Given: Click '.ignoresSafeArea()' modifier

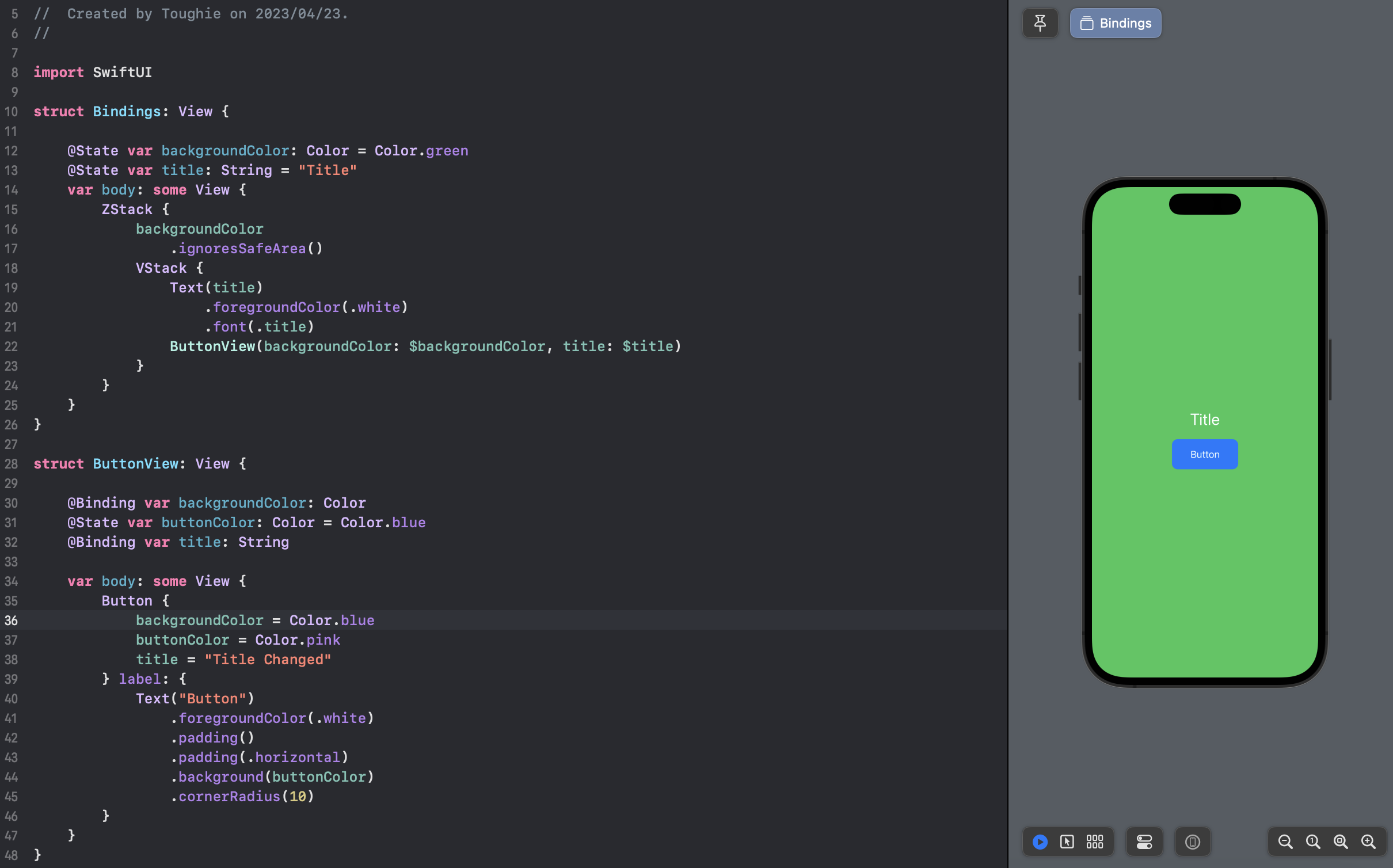Looking at the screenshot, I should coord(246,249).
